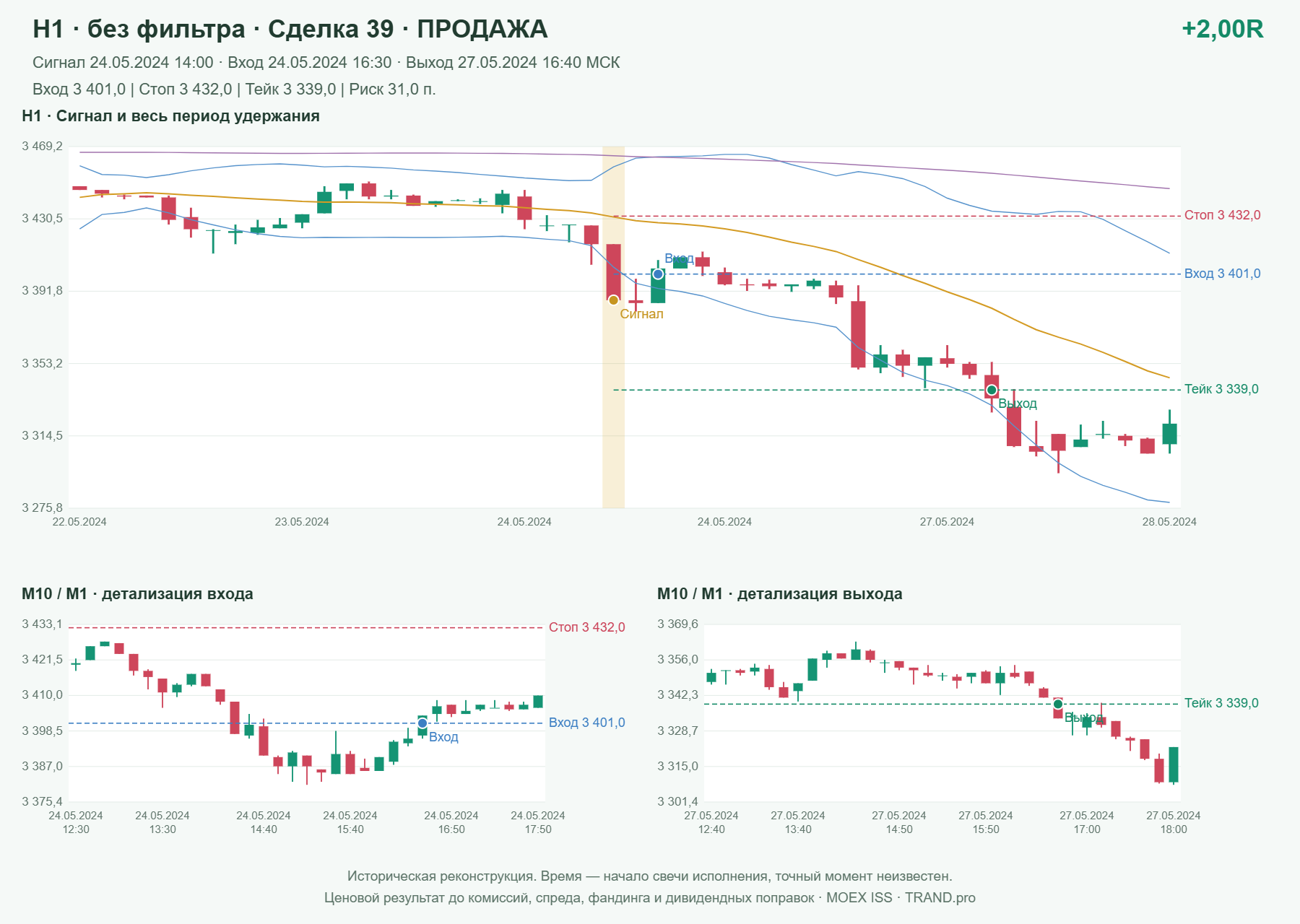This screenshot has height=924, width=1300.
Task: Click the 3 342,3 value on exit detail axis
Action: (x=677, y=694)
